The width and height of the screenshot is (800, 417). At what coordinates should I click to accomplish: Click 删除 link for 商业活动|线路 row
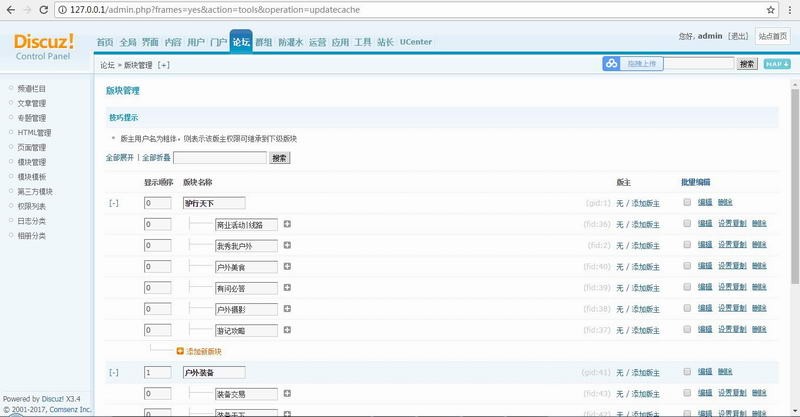(x=759, y=224)
